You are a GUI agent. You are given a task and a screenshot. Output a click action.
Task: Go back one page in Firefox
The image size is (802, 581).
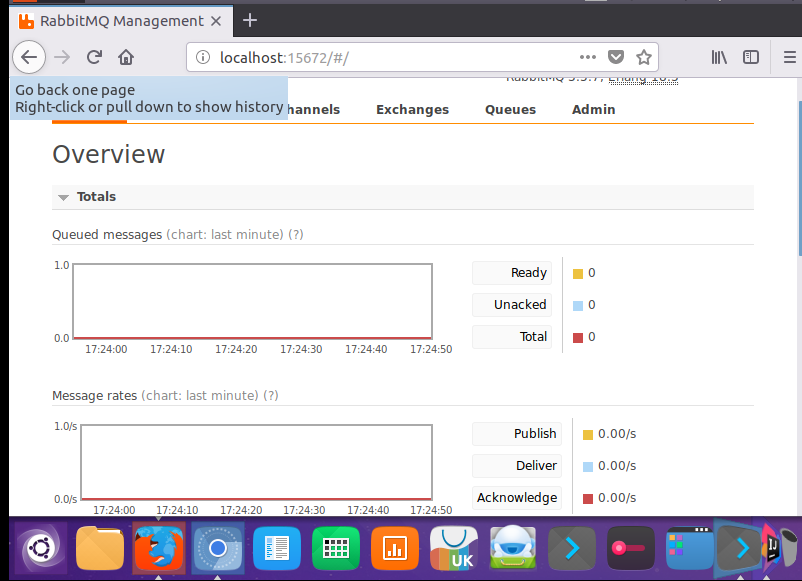tap(29, 57)
